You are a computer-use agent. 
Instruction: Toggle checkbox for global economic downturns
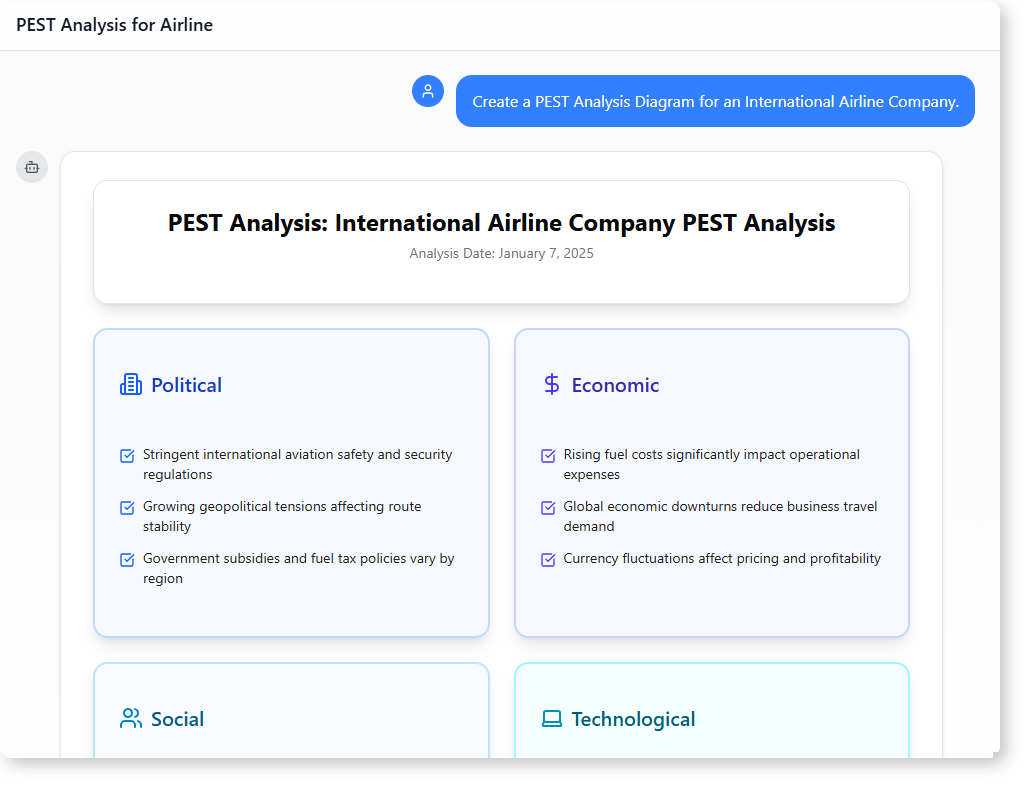pyautogui.click(x=548, y=508)
